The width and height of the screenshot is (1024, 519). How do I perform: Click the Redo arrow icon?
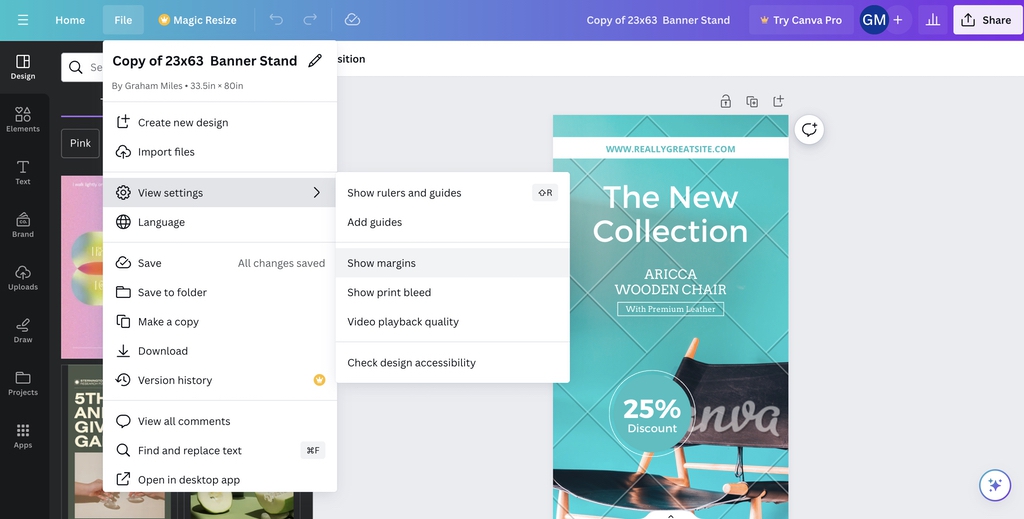click(310, 20)
